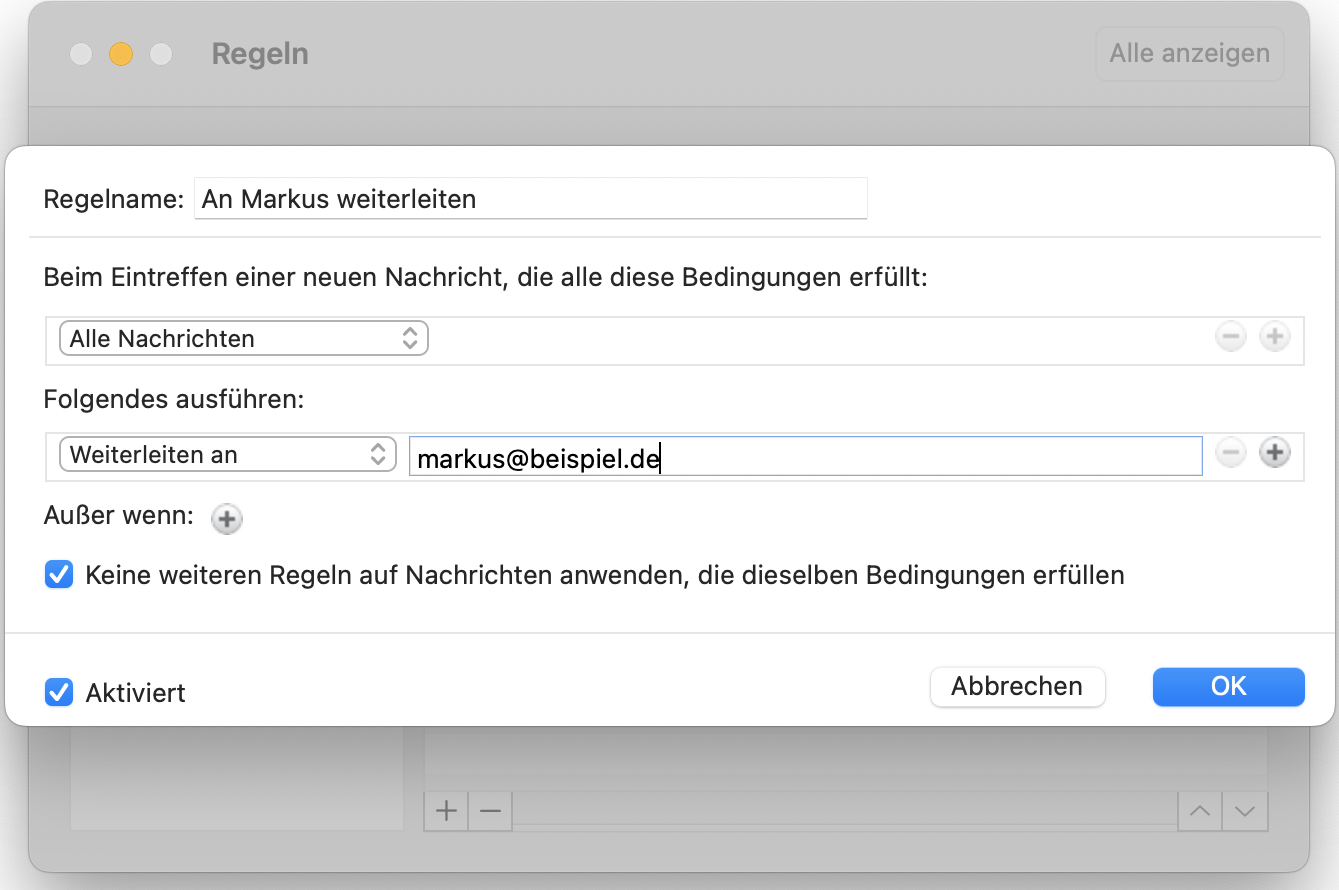The image size is (1339, 890).
Task: Uncheck the Aktiviert checkbox
Action: click(59, 692)
